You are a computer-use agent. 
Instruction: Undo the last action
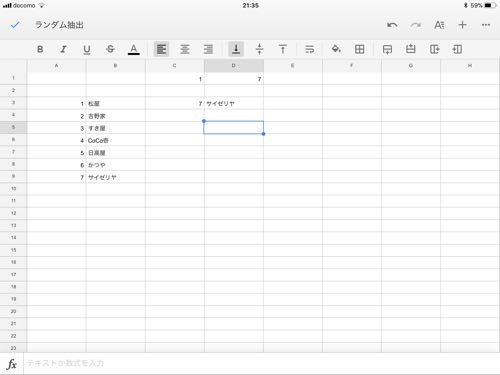[x=392, y=25]
